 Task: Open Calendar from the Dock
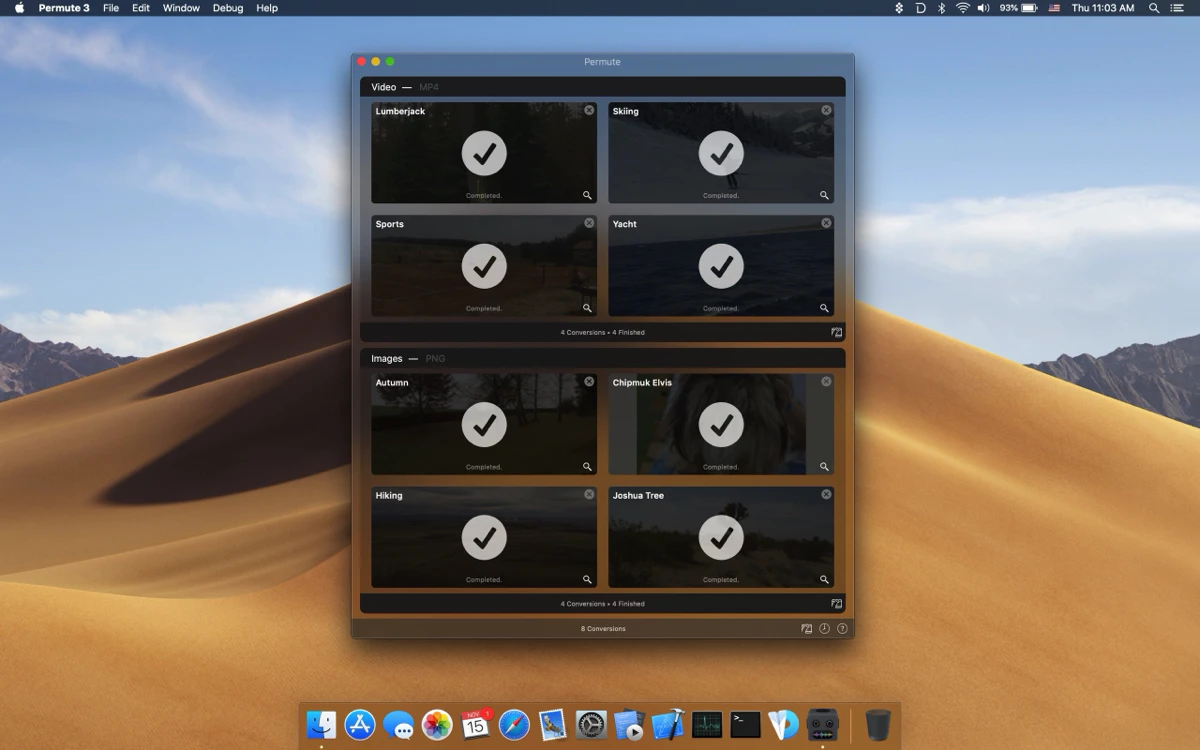pos(476,724)
